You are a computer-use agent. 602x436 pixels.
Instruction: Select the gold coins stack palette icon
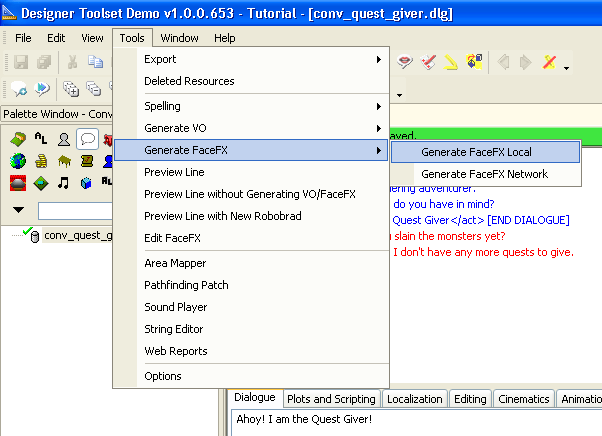(x=41, y=161)
